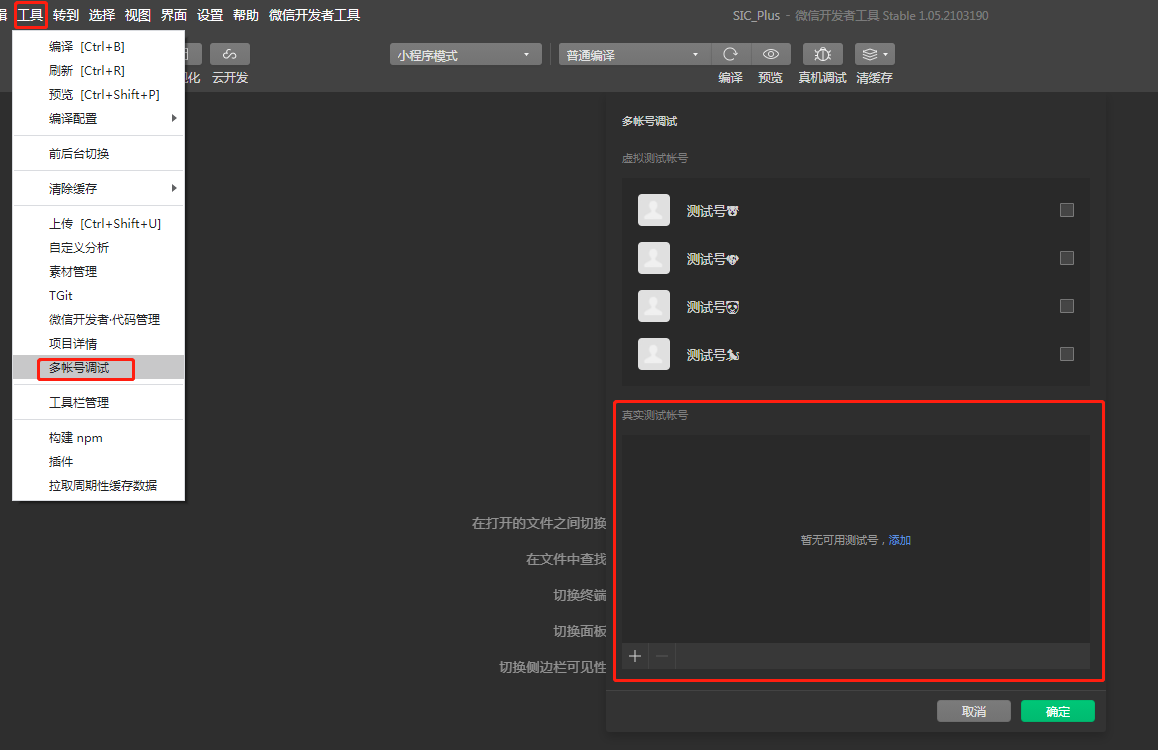The width and height of the screenshot is (1158, 750).
Task: Check the first 测试号 account checkbox
Action: [1066, 210]
